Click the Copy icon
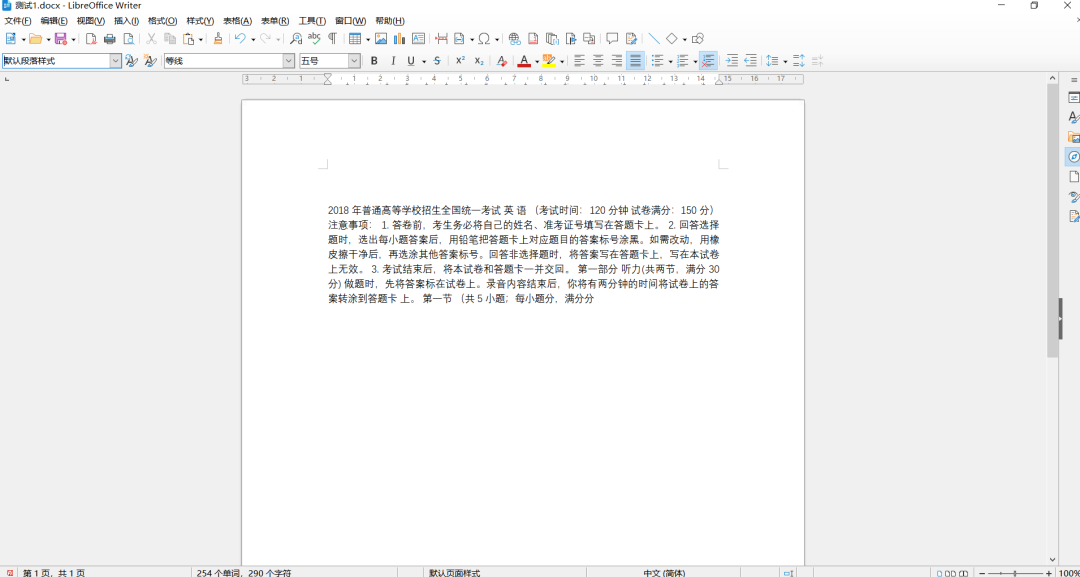Screen dimensions: 1080x577 click(x=169, y=39)
